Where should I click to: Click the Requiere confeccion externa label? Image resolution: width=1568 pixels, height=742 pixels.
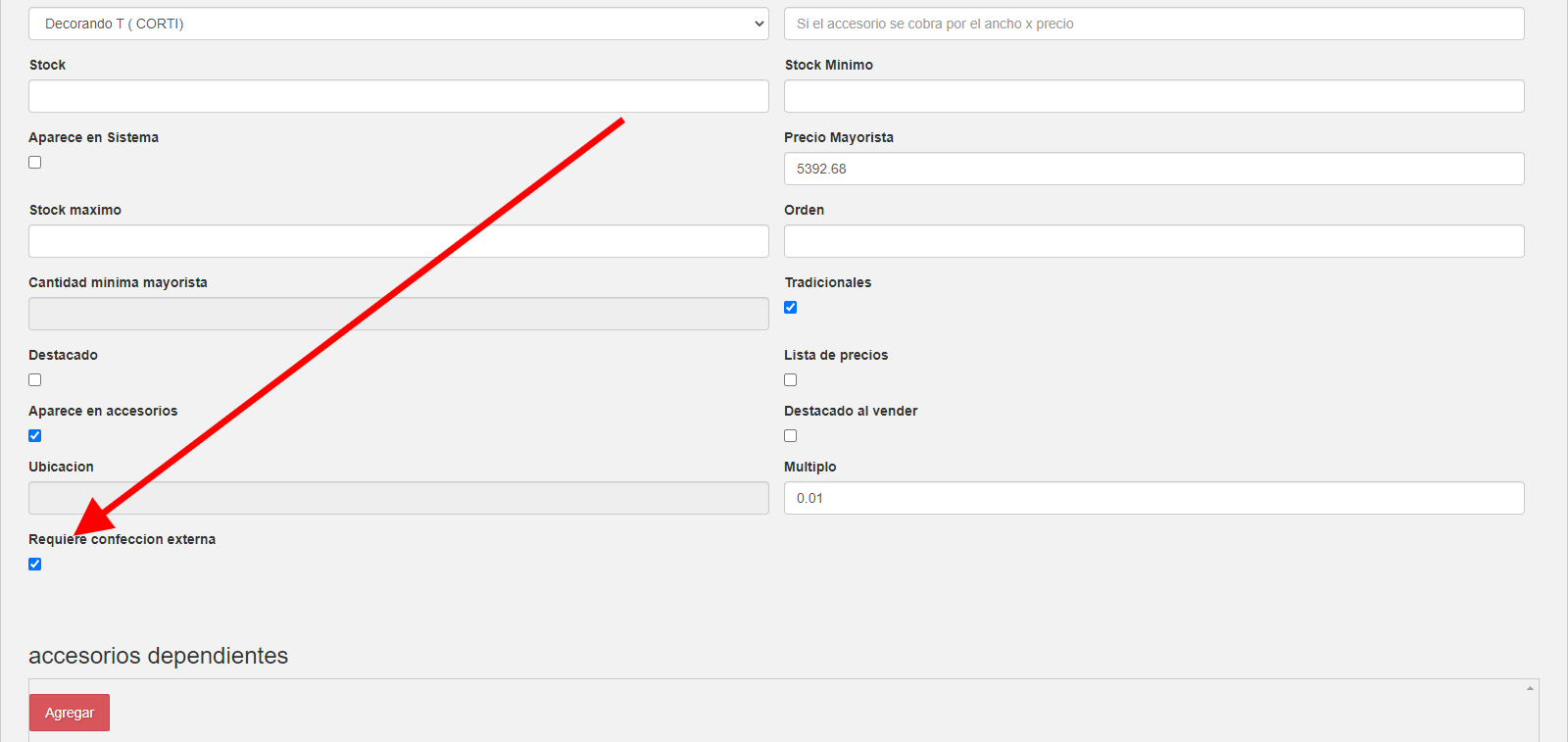pyautogui.click(x=122, y=539)
